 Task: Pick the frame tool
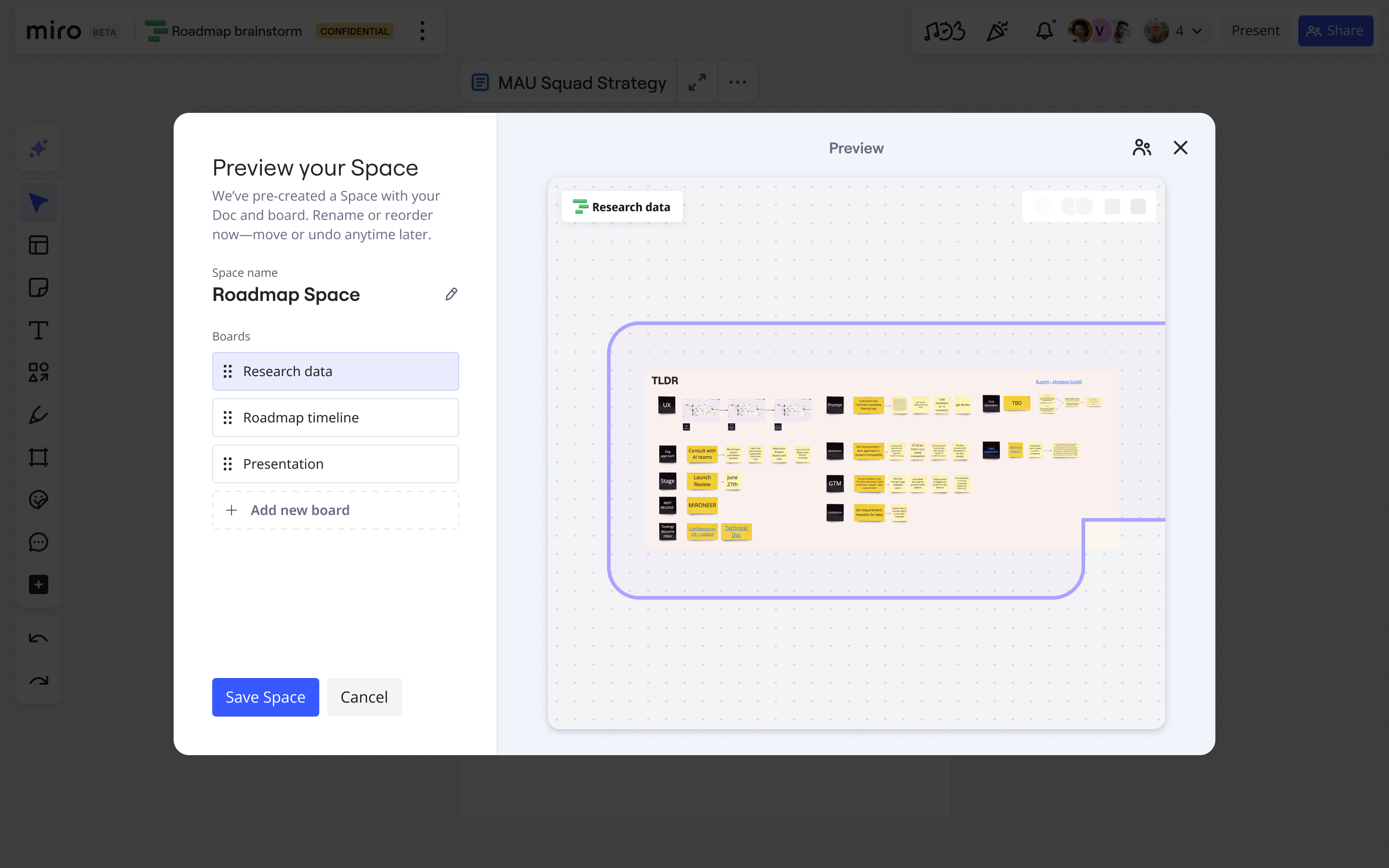click(38, 456)
